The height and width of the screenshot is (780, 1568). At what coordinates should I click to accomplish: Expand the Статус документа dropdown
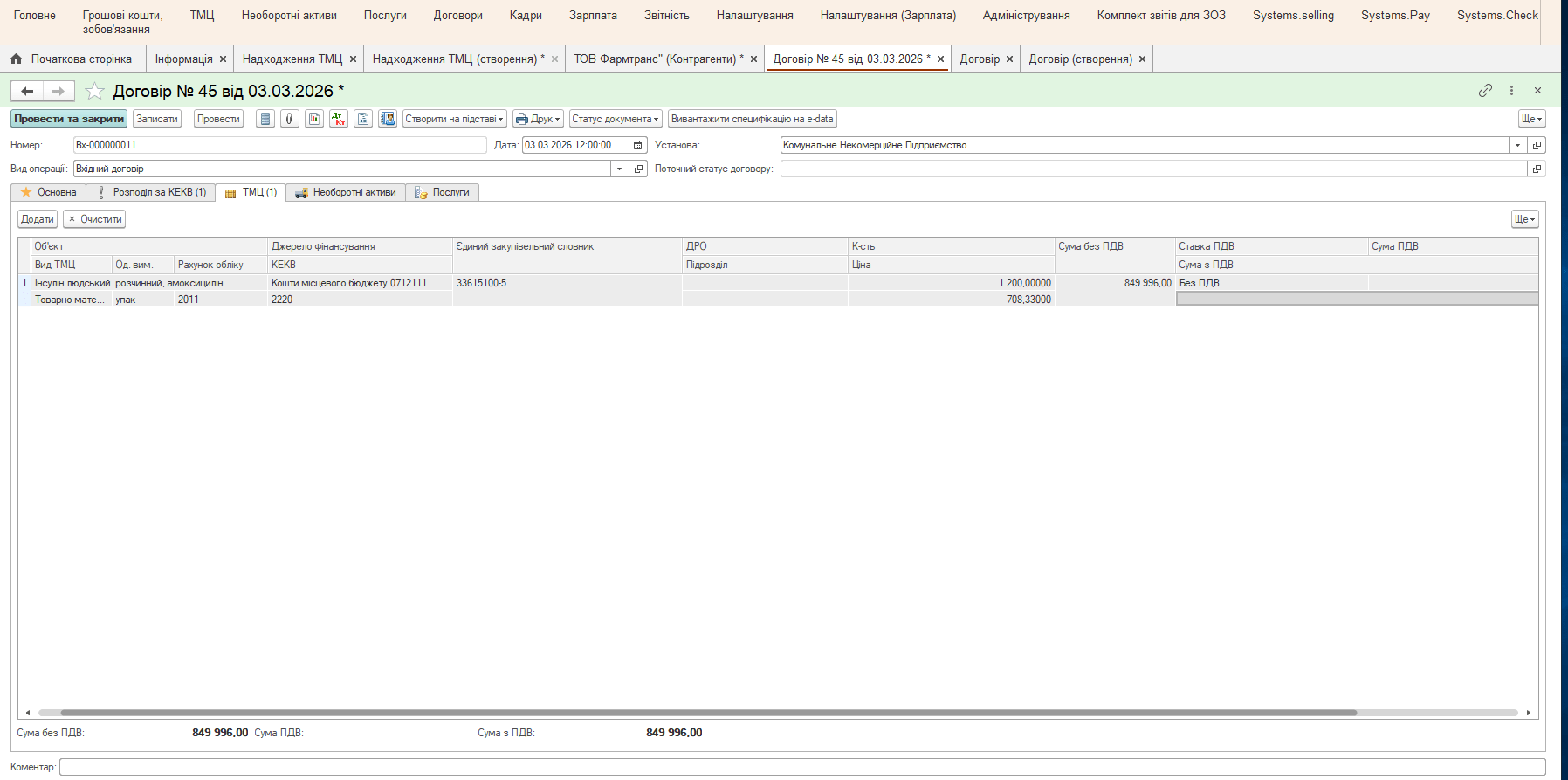point(616,119)
